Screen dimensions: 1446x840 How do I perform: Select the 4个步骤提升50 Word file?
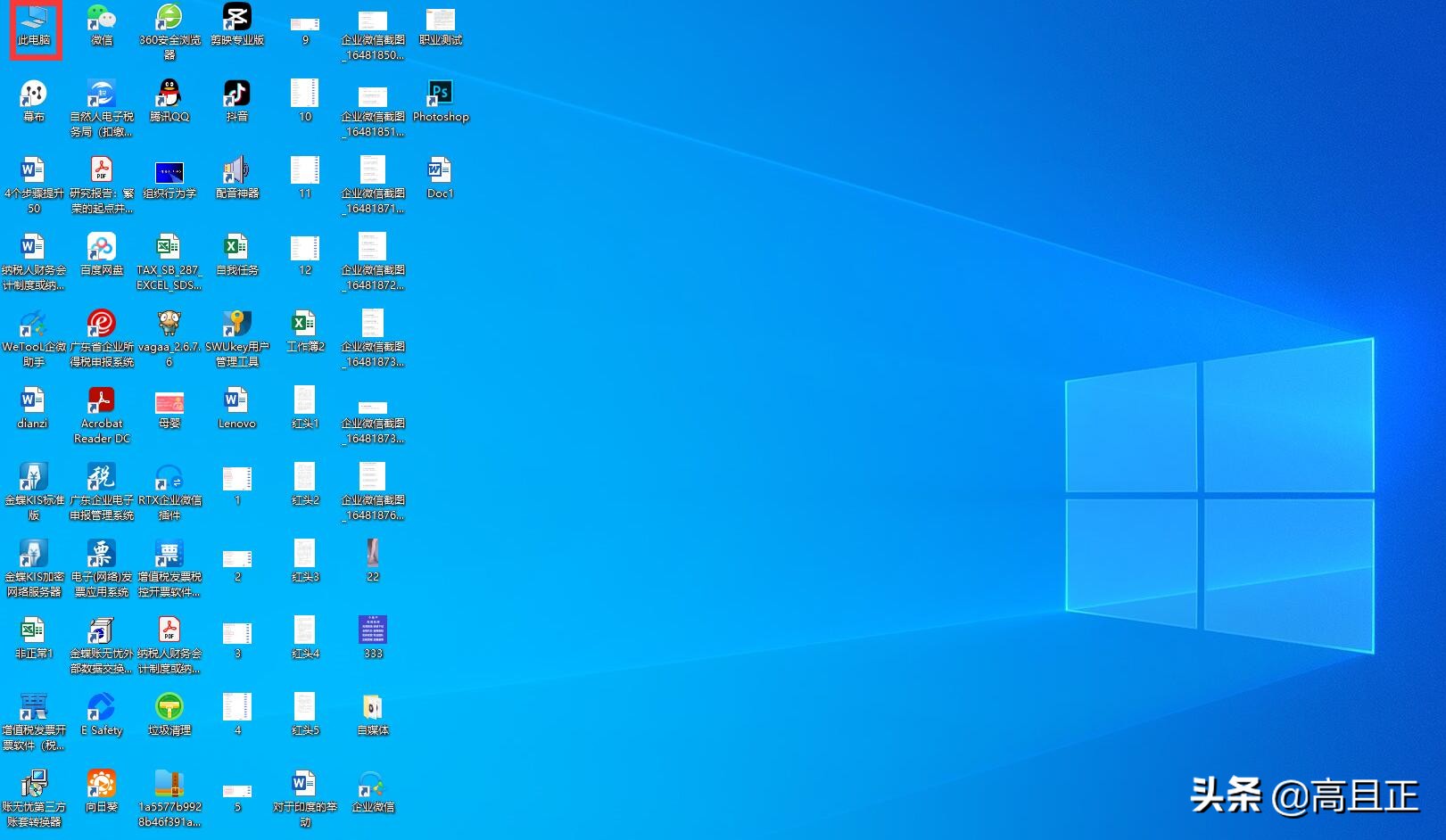34,185
